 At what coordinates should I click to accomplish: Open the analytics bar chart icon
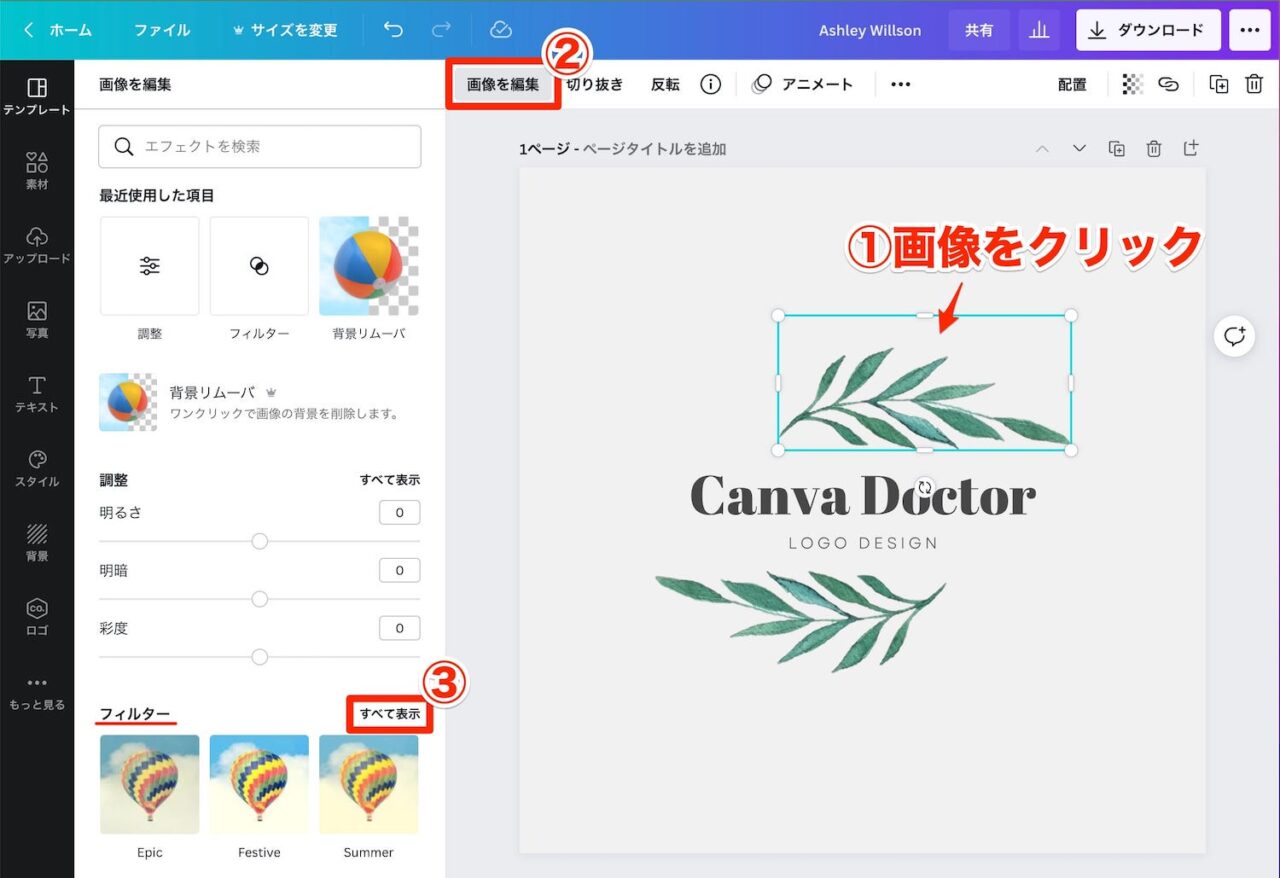click(x=1039, y=30)
